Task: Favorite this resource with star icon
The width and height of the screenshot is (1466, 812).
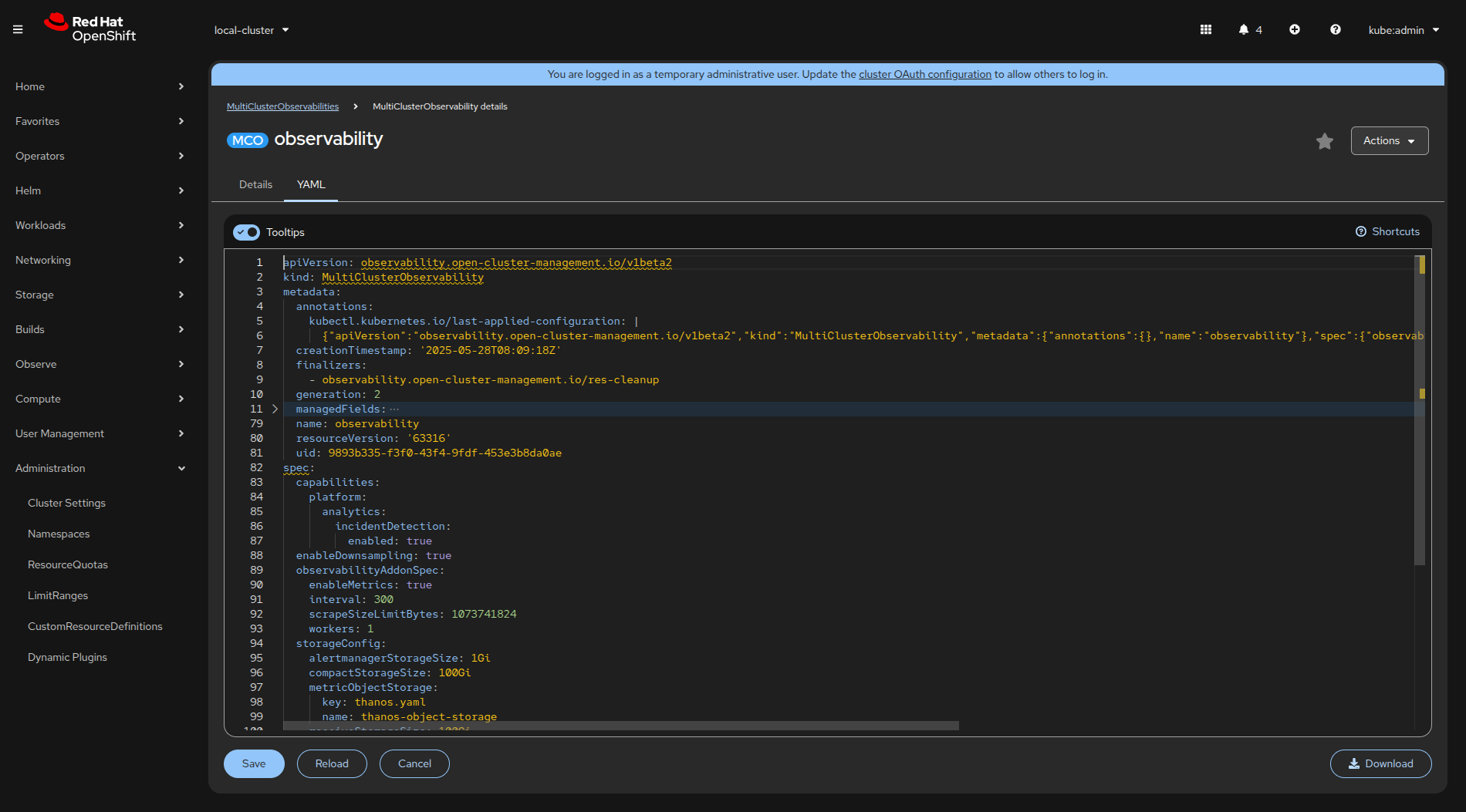Action: [x=1325, y=141]
